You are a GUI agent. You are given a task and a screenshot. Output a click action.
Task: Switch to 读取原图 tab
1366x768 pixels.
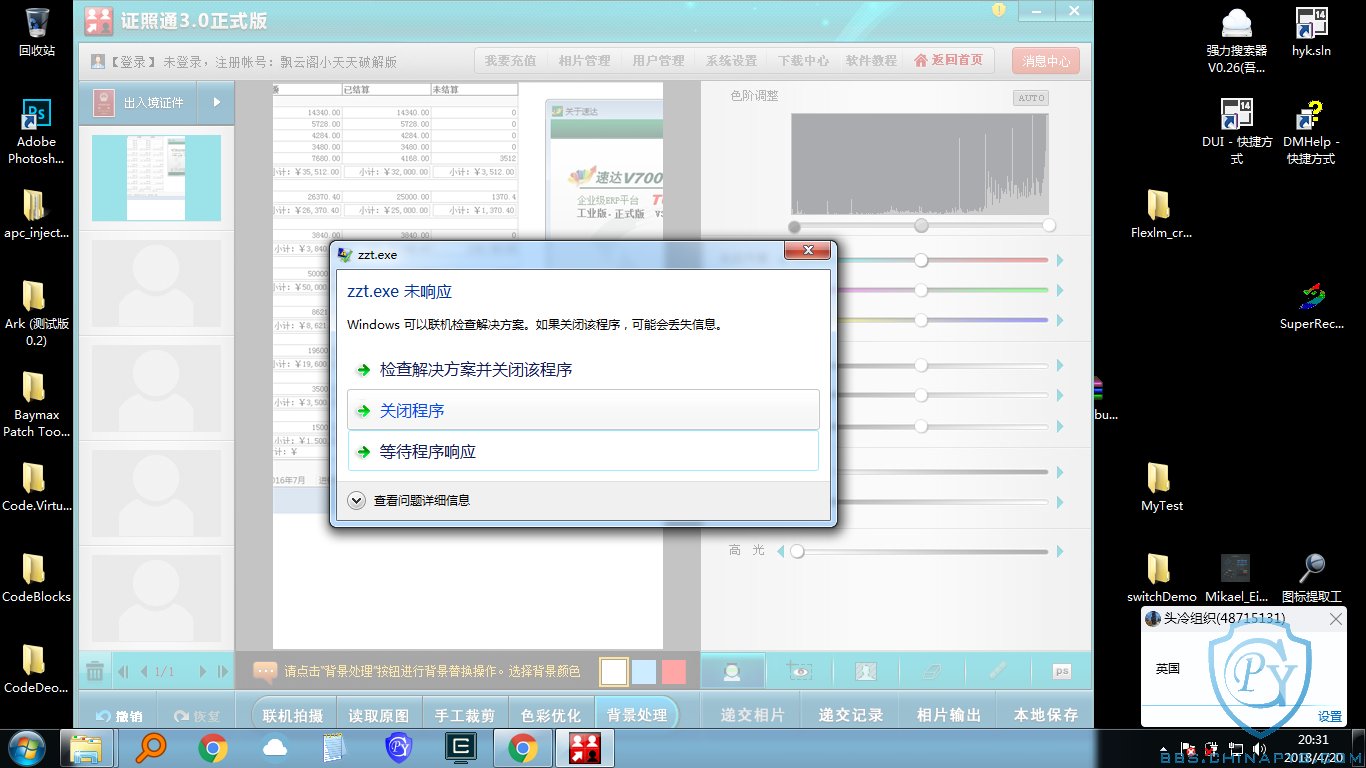pos(379,716)
